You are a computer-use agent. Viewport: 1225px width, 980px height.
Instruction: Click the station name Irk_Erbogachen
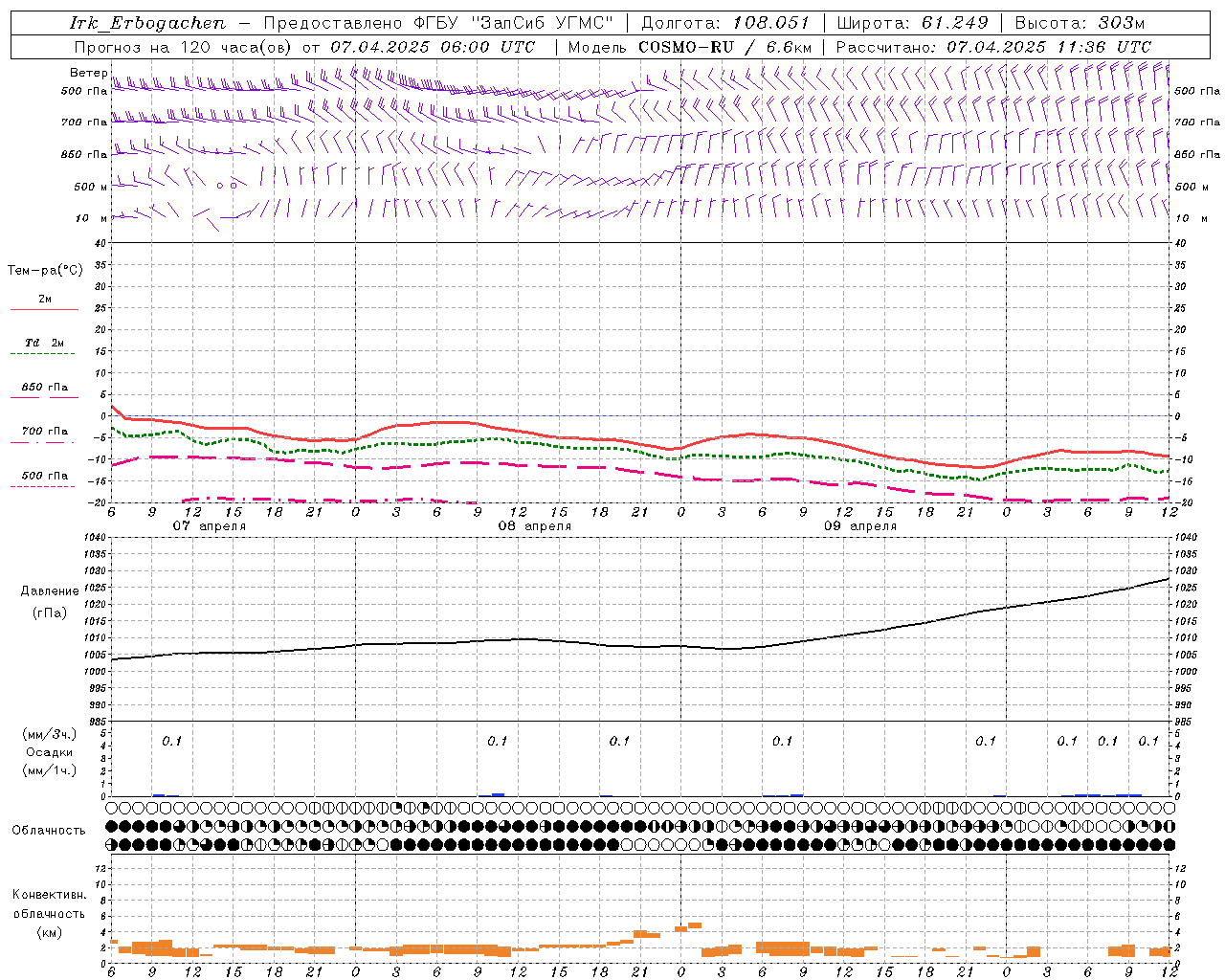[148, 23]
